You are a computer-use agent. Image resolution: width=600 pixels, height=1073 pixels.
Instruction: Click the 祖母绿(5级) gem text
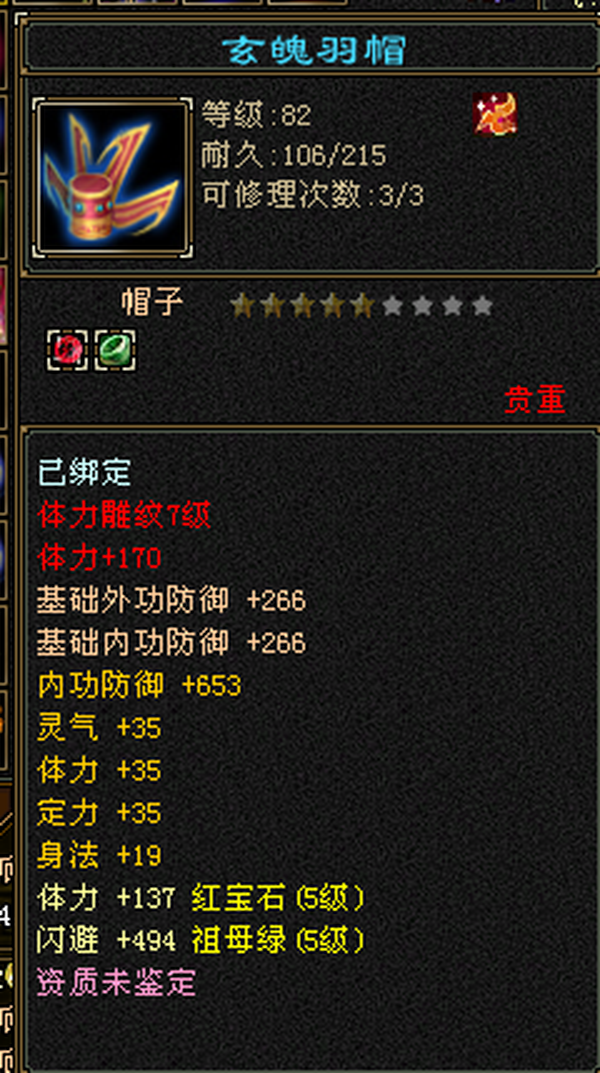278,941
